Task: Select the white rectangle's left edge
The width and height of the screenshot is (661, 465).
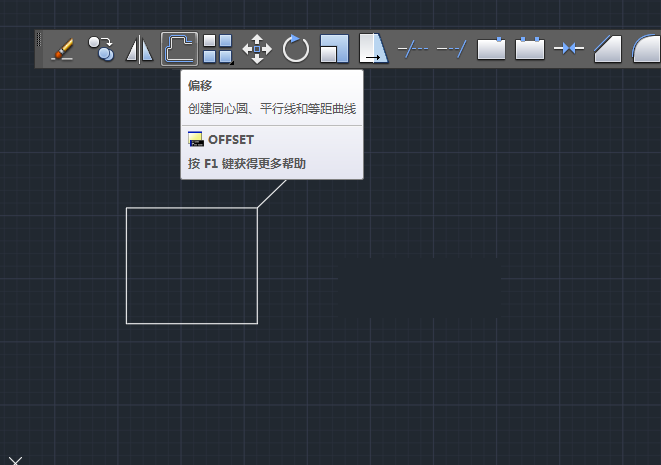Action: 126,266
